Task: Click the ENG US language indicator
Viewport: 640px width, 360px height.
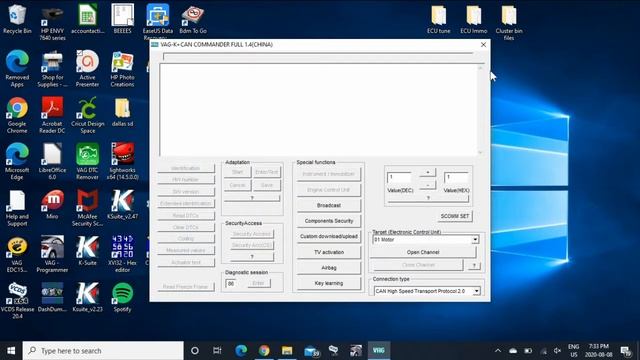Action: point(573,351)
